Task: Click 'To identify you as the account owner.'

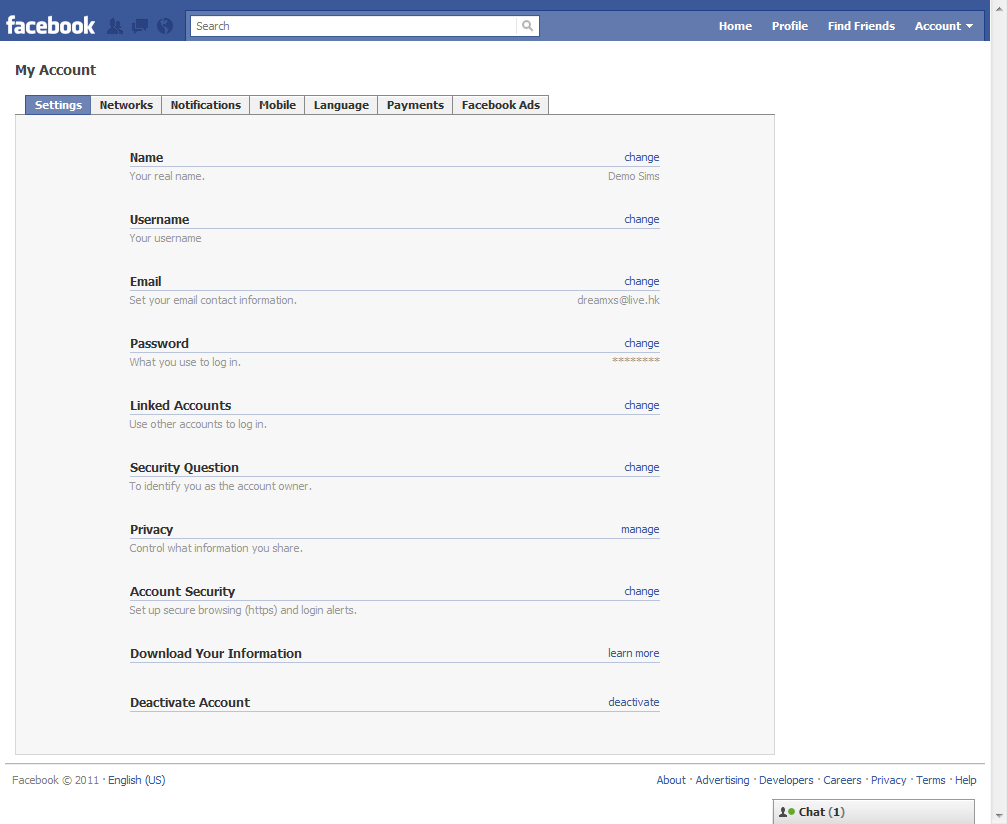Action: [220, 486]
